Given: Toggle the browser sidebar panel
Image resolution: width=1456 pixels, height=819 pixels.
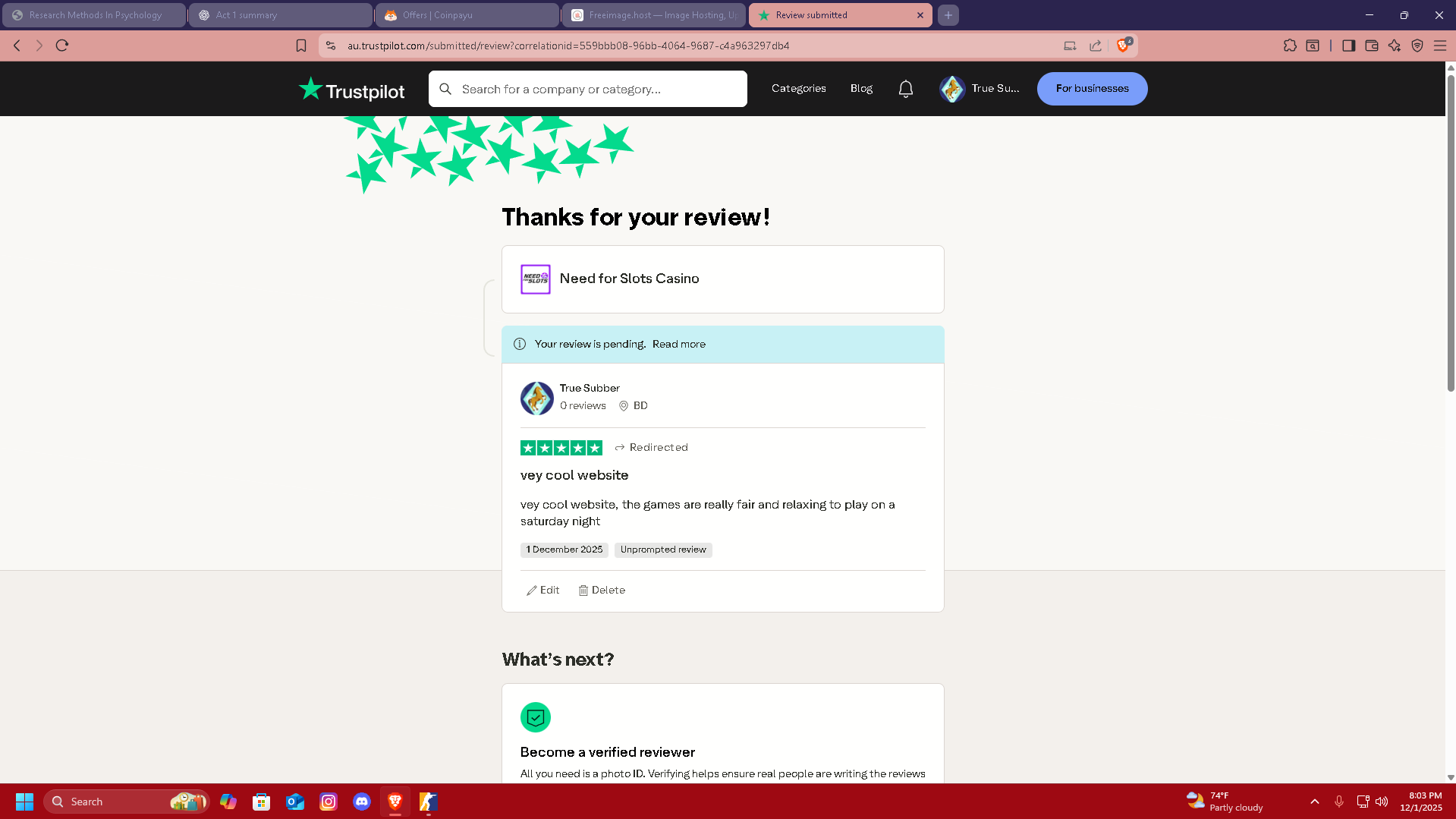Looking at the screenshot, I should tap(1348, 46).
